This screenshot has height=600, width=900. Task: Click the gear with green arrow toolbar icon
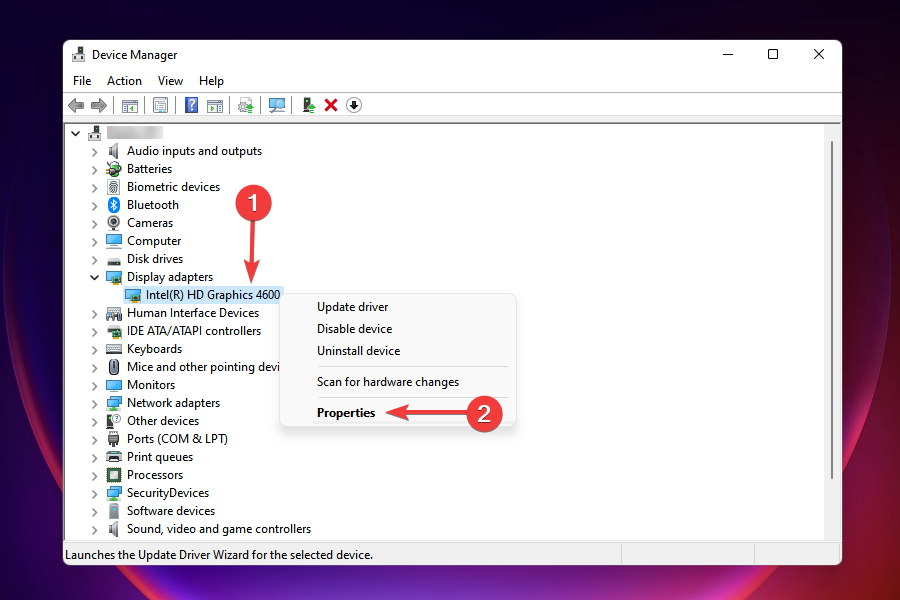tap(246, 106)
